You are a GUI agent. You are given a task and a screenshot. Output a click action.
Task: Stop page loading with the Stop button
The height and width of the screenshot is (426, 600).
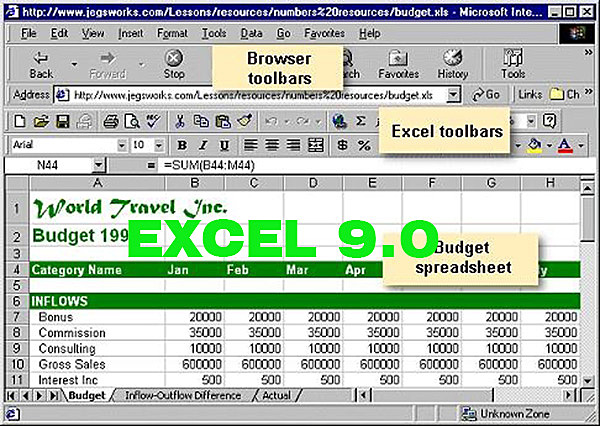coord(174,64)
